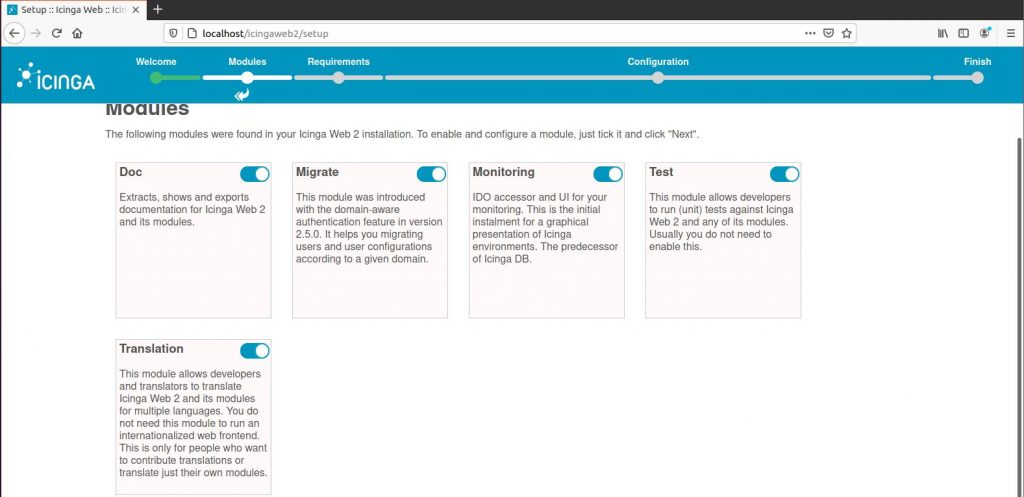This screenshot has height=497, width=1024.
Task: Click the Monitoring module title
Action: (504, 172)
